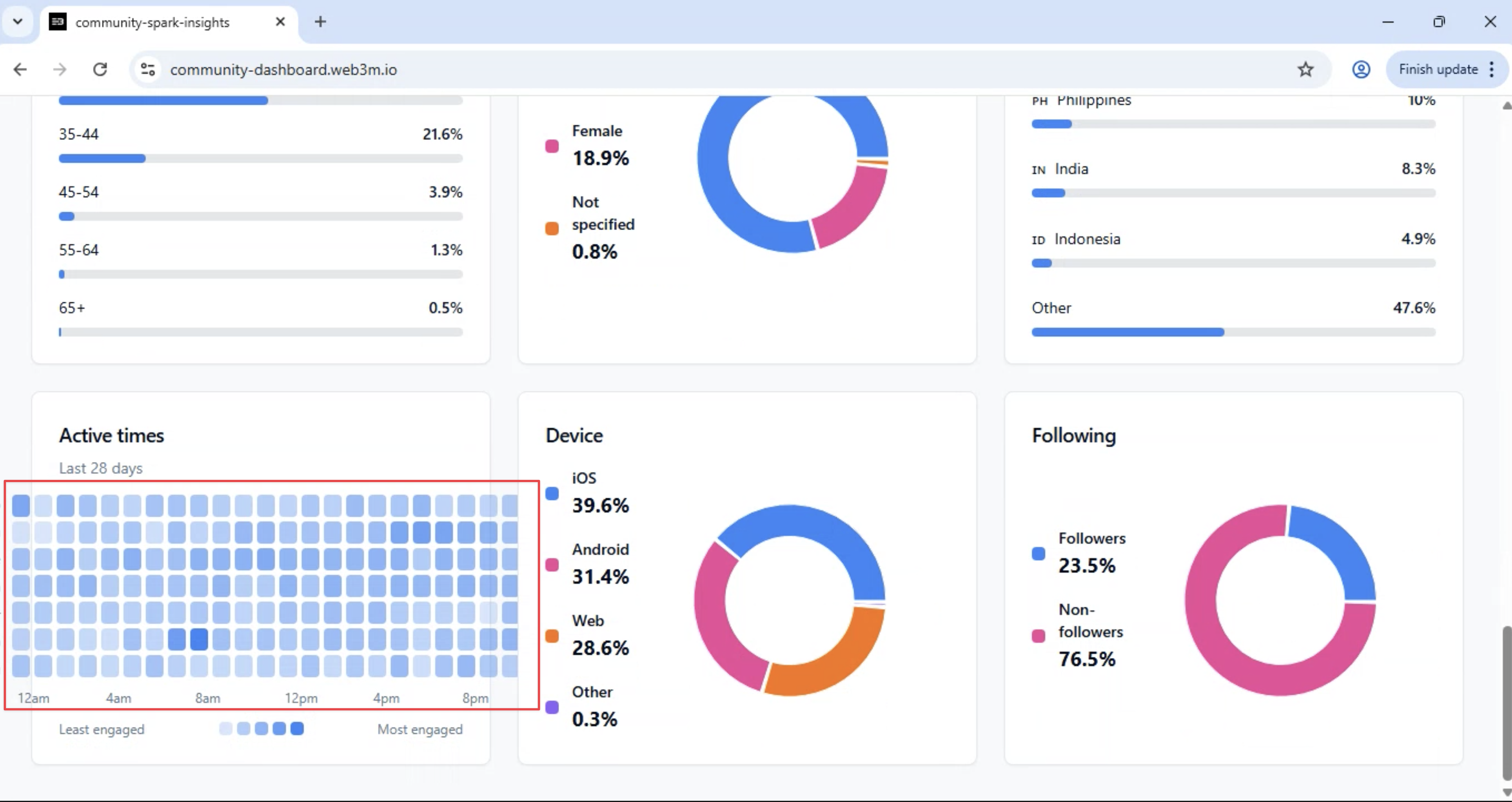1512x802 pixels.
Task: Open the browser profile icon
Action: (1361, 69)
